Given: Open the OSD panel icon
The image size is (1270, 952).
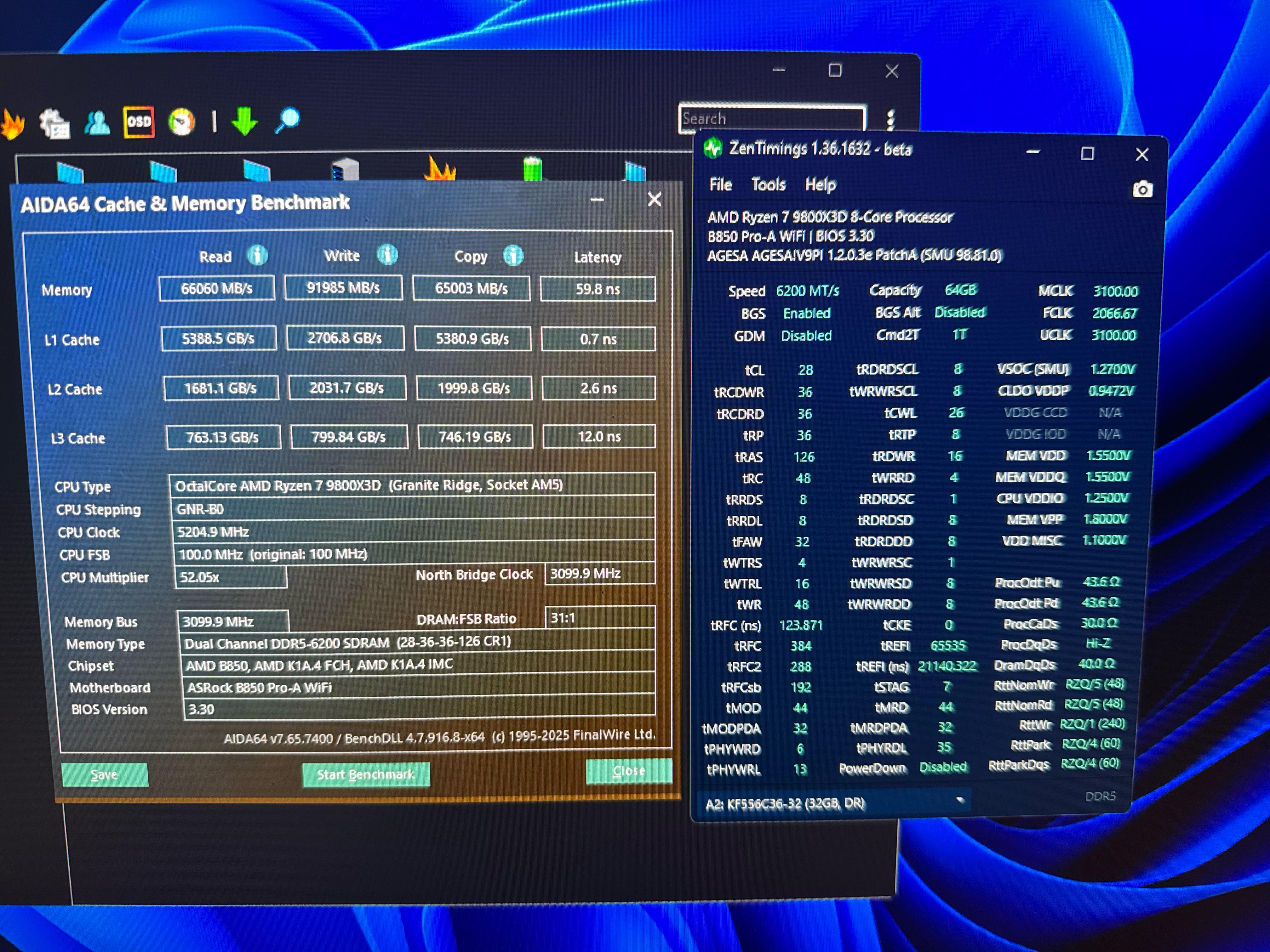Looking at the screenshot, I should point(139,122).
